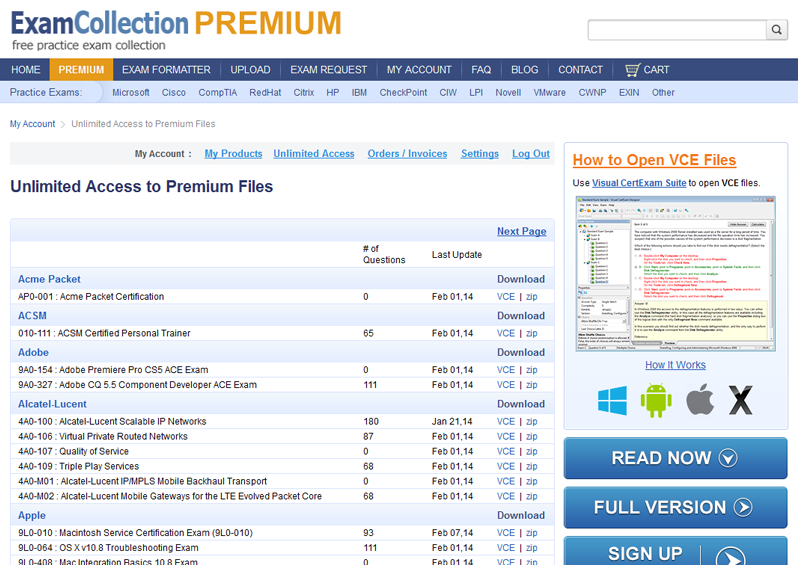Click the Mac OS X icon
The width and height of the screenshot is (798, 565).
click(740, 401)
